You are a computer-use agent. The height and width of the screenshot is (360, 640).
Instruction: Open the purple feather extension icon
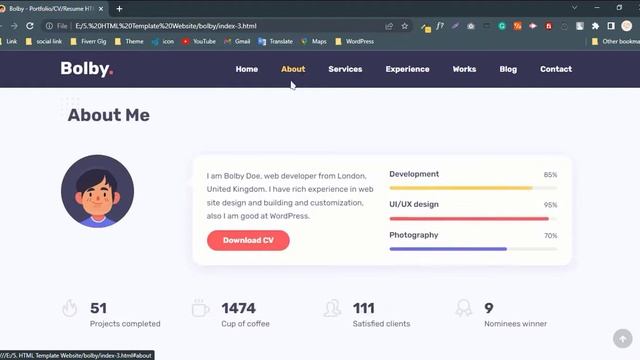(x=455, y=26)
